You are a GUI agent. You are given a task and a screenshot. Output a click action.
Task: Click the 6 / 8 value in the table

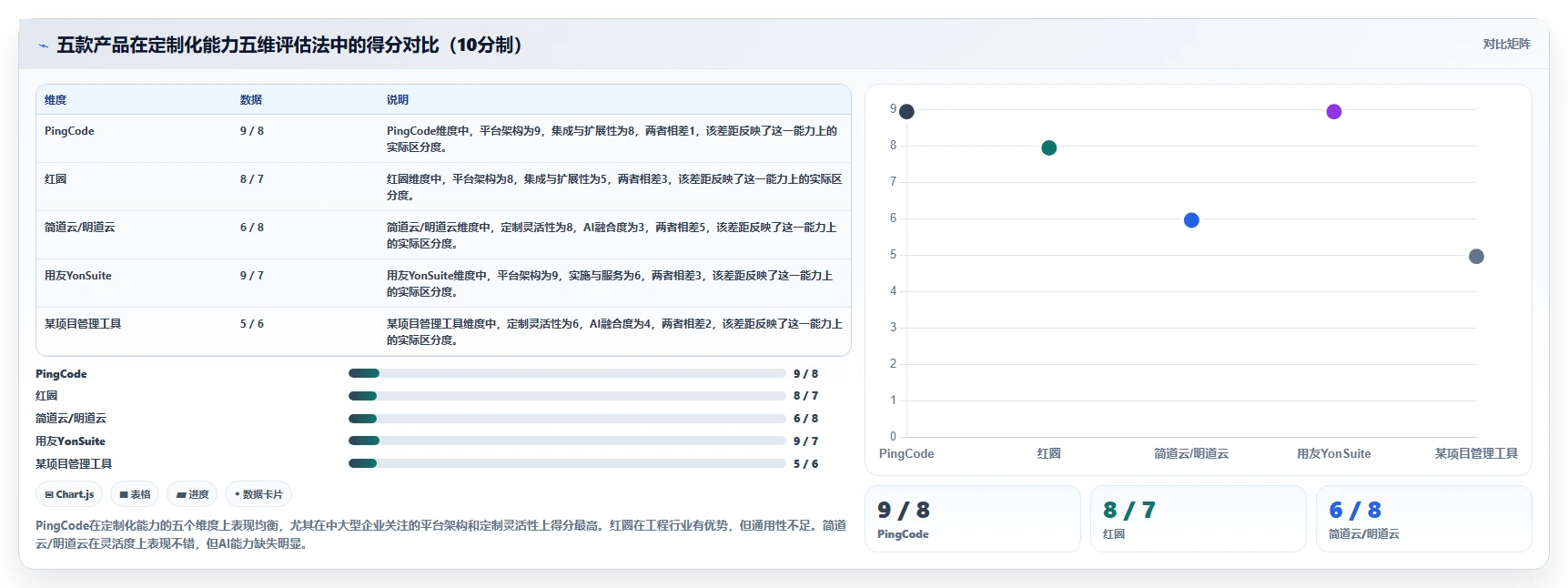[252, 228]
